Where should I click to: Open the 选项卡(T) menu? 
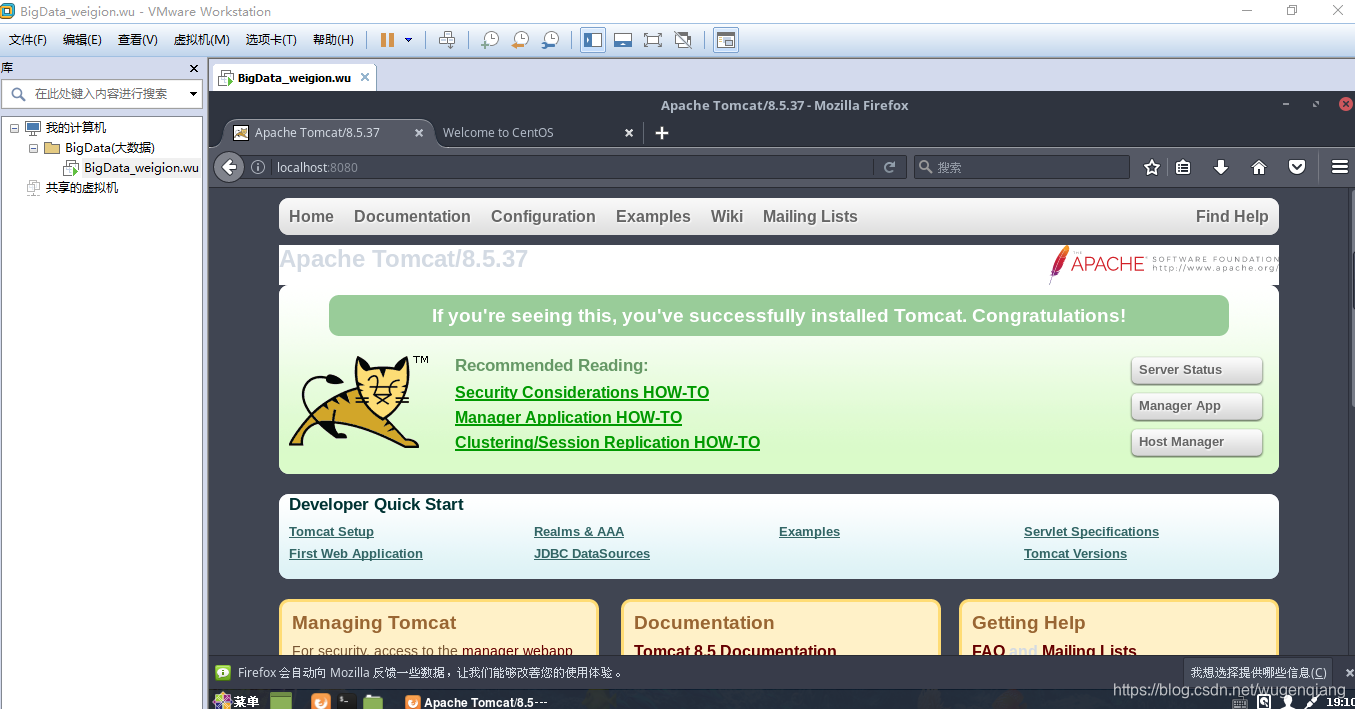coord(271,40)
